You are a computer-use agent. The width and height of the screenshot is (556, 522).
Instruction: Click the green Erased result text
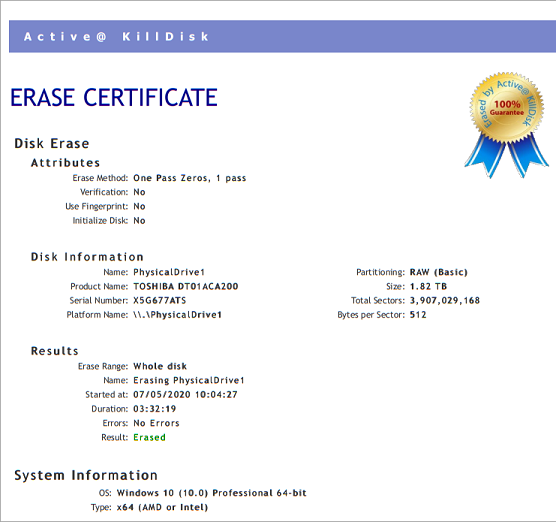click(x=149, y=437)
